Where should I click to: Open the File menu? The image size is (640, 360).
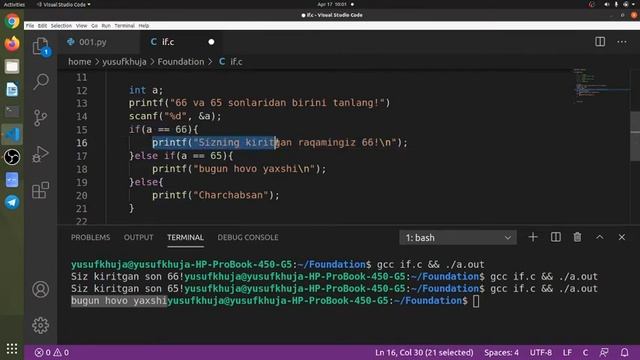click(x=30, y=25)
